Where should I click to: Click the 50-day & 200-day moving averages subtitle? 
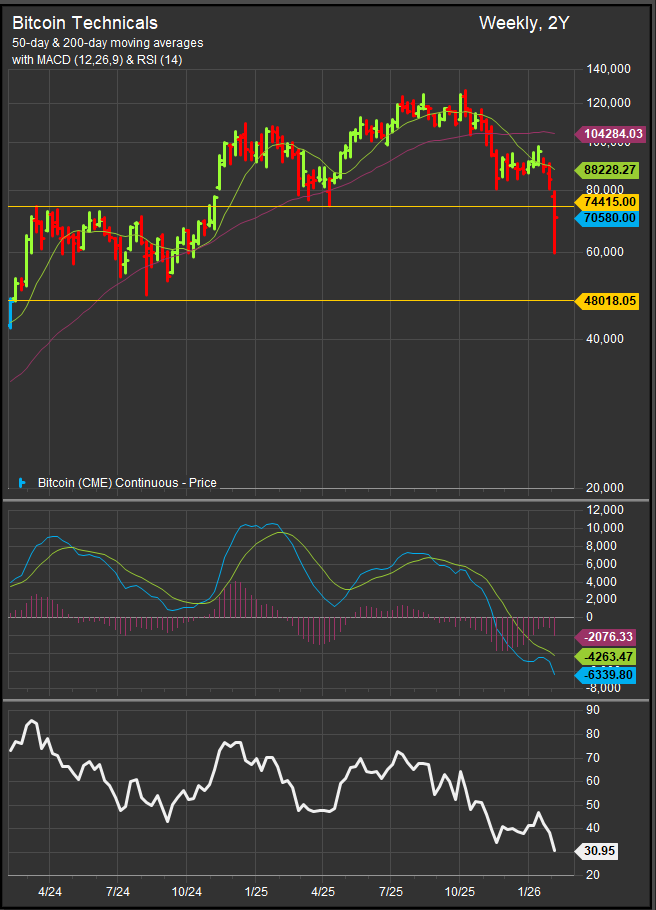(107, 43)
